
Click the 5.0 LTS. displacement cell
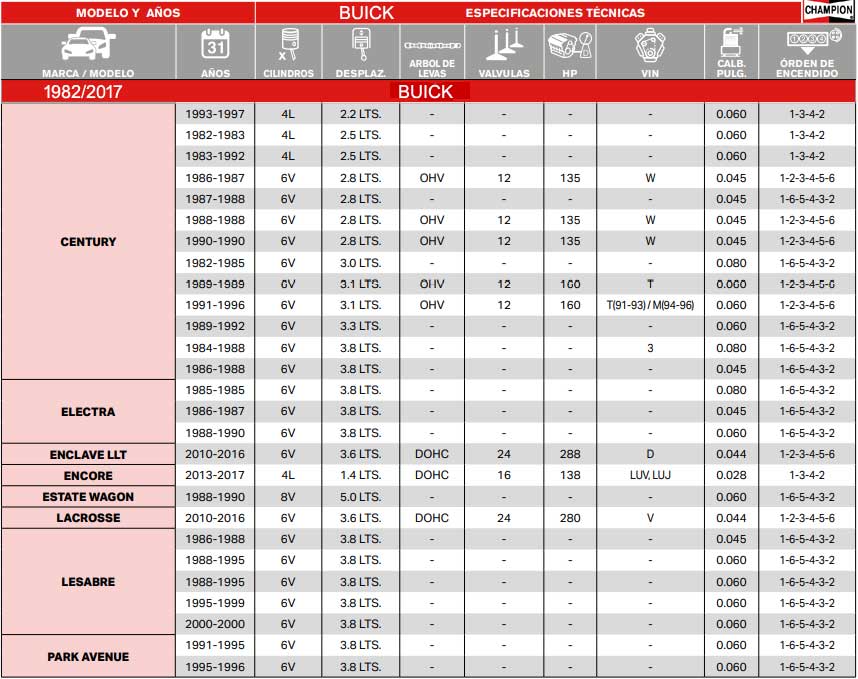pyautogui.click(x=361, y=497)
